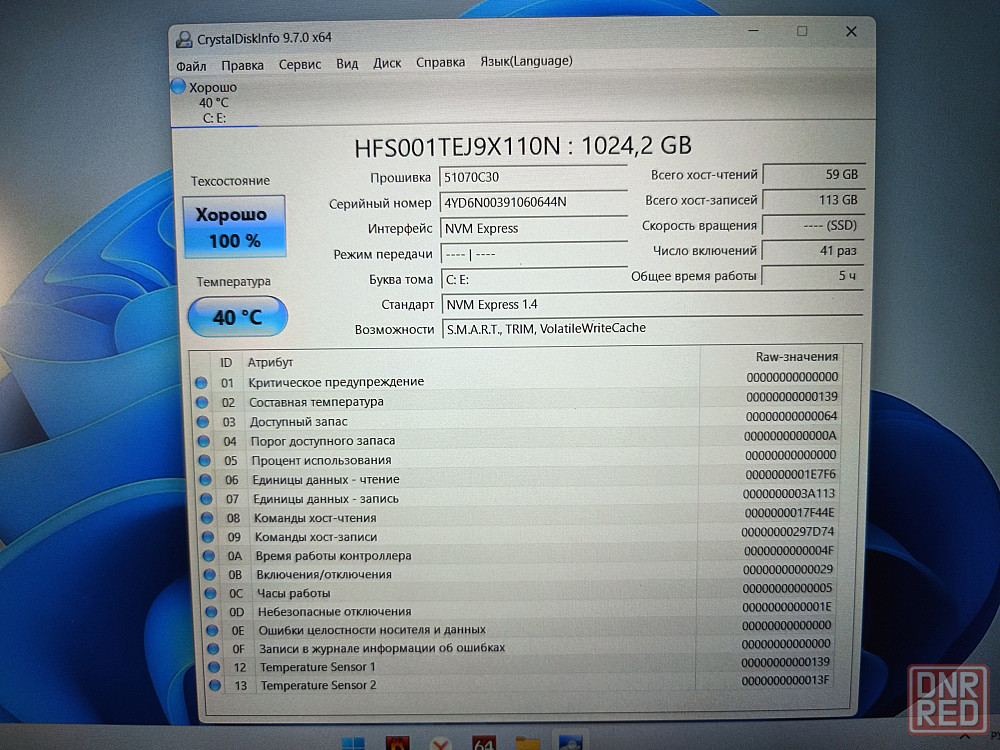Click the Интерфейс field showing NVM Express
Image resolution: width=1000 pixels, height=750 pixels.
[534, 228]
